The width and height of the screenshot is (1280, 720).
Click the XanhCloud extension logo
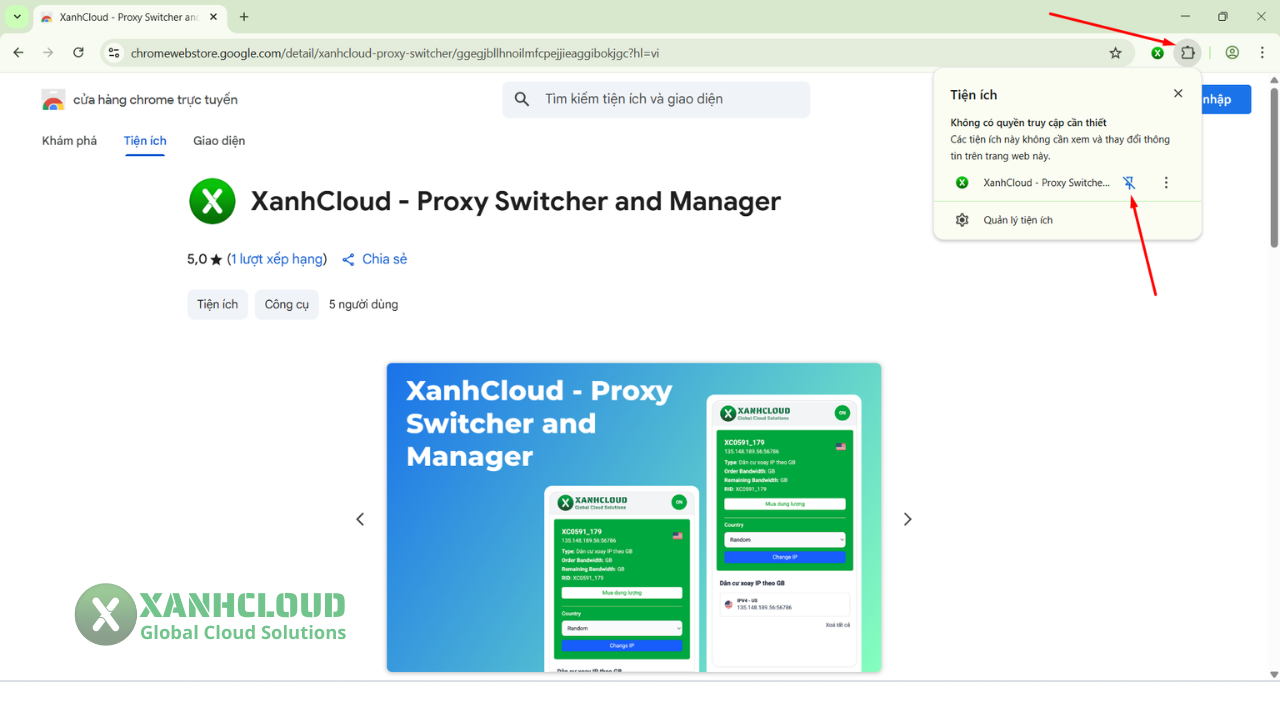click(x=212, y=201)
